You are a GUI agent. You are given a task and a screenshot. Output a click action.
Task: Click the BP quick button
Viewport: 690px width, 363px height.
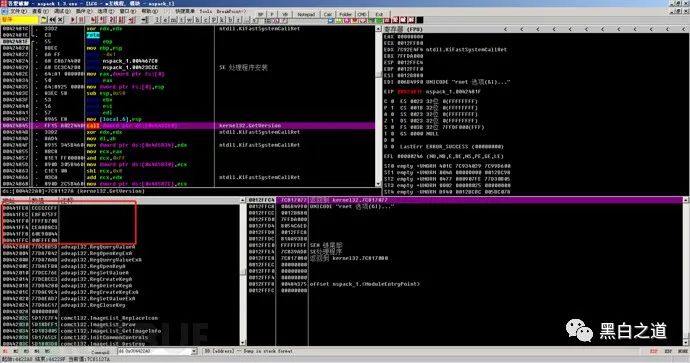(x=261, y=14)
